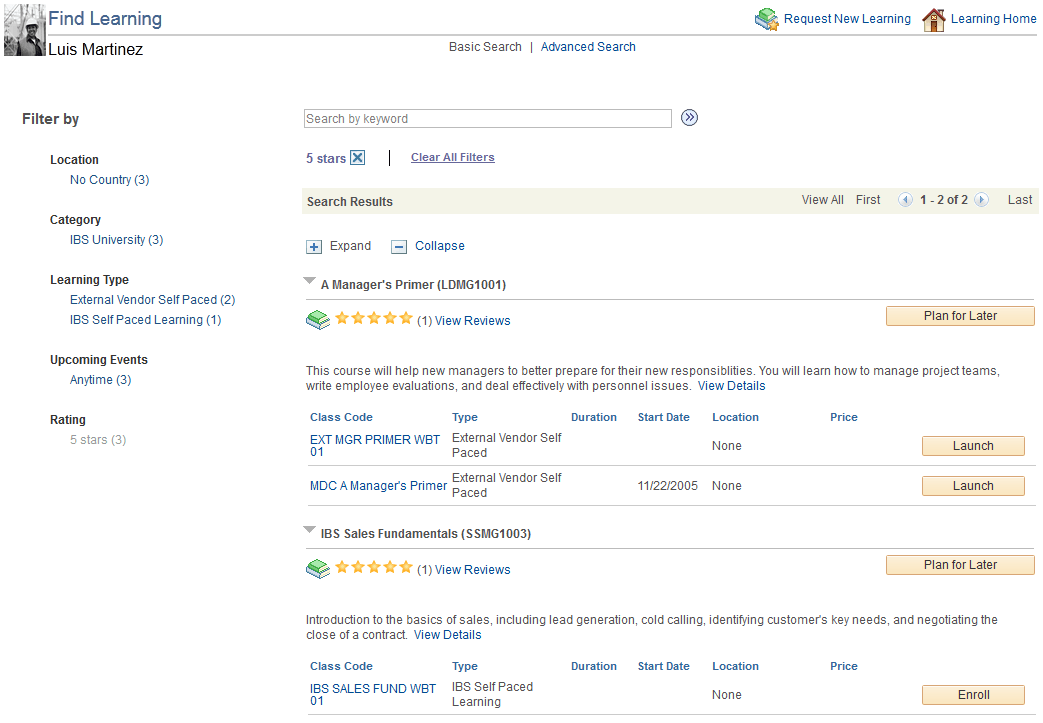Click the books icon beside A Manager's Primer rating

coord(318,319)
